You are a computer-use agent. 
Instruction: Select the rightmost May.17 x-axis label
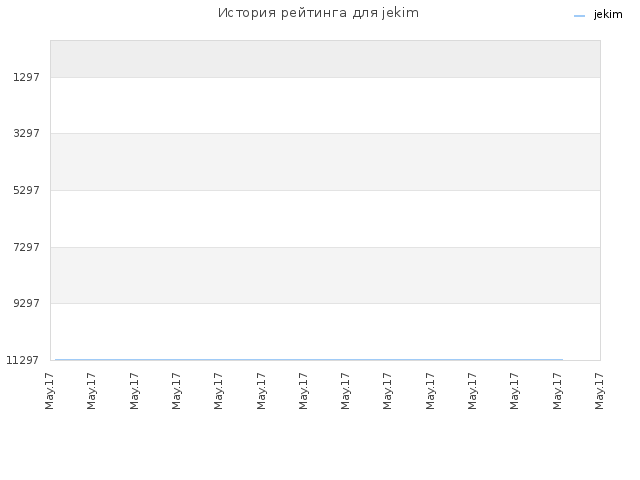tap(599, 391)
